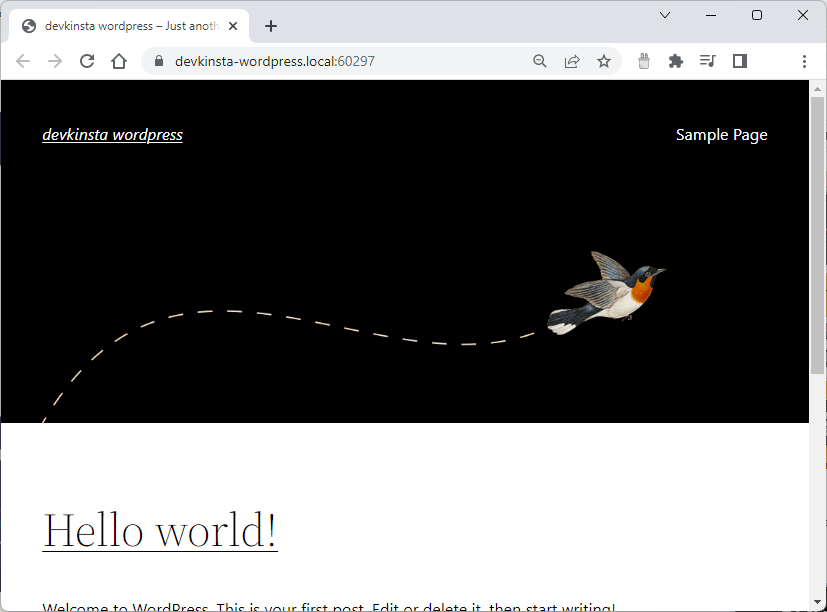Image resolution: width=827 pixels, height=612 pixels.
Task: Open a new browser tab
Action: point(270,25)
